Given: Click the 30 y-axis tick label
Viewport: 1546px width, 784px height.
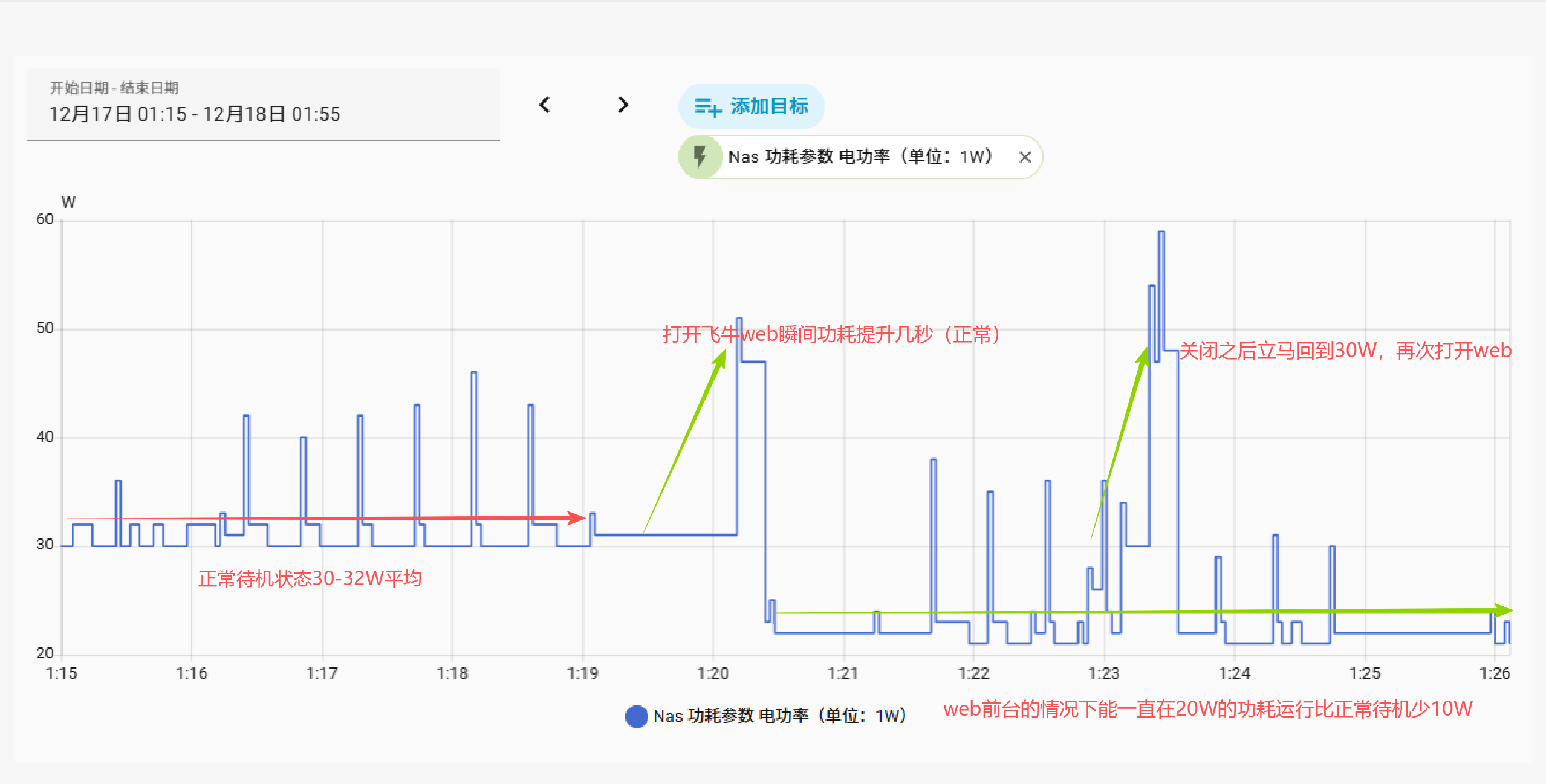Looking at the screenshot, I should pos(45,545).
